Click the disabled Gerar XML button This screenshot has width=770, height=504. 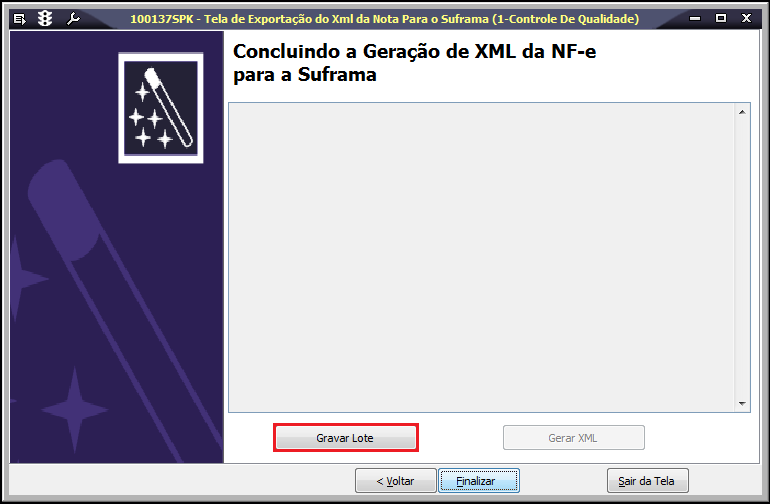tap(574, 438)
